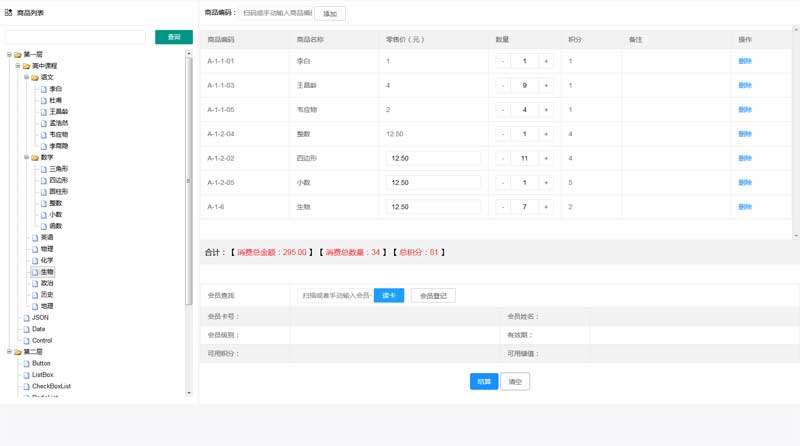Select the Button tree item
This screenshot has height=446, width=800.
[x=41, y=363]
